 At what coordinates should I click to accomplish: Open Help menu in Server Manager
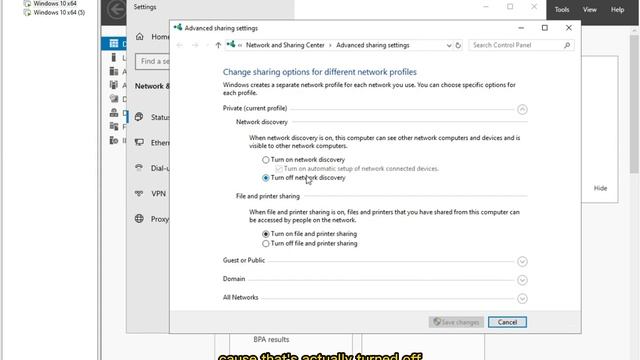tap(617, 9)
